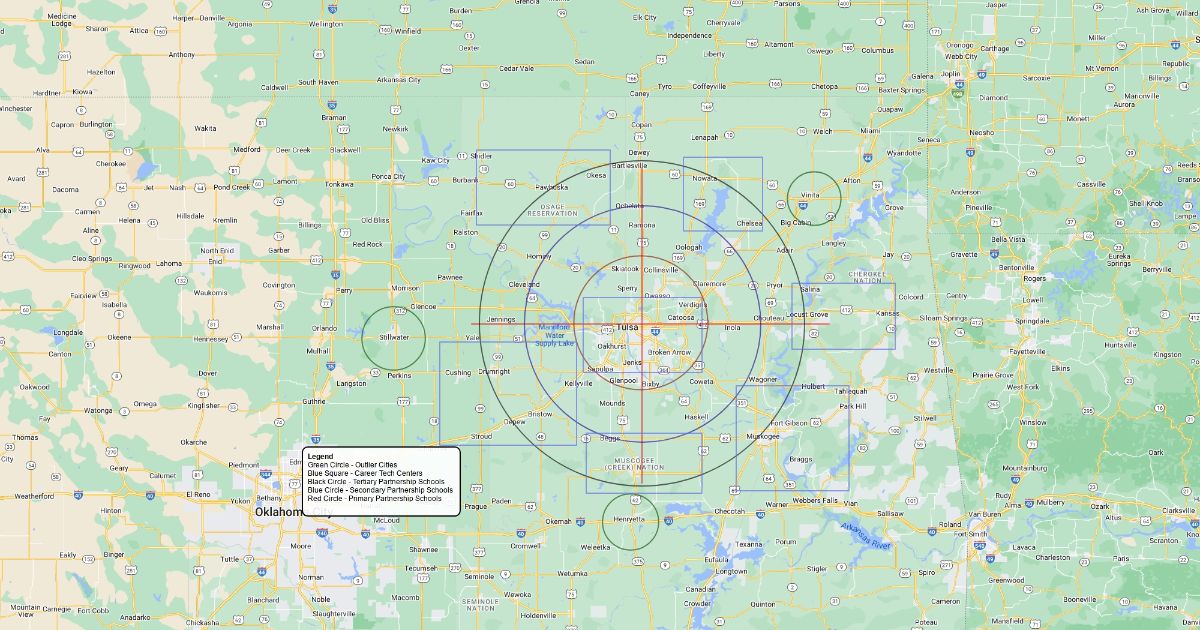This screenshot has height=630, width=1200.
Task: Click the Tahlequah town label
Action: pos(852,391)
